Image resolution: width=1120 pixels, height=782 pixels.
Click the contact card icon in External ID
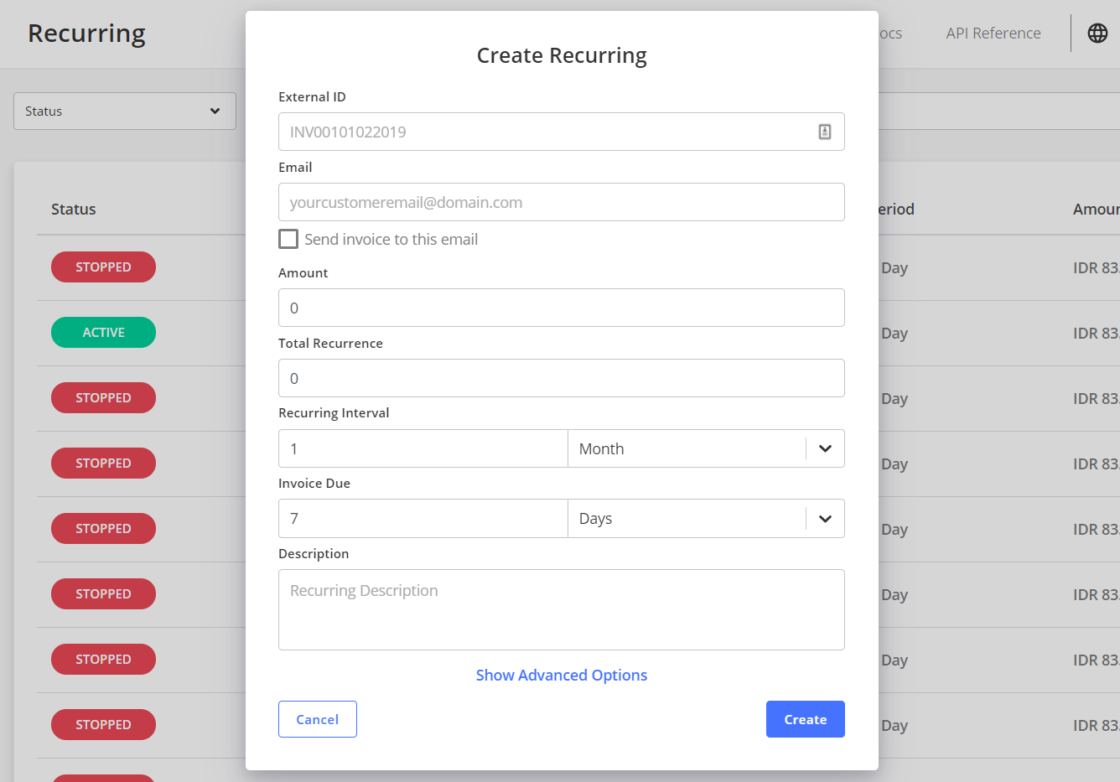[824, 132]
